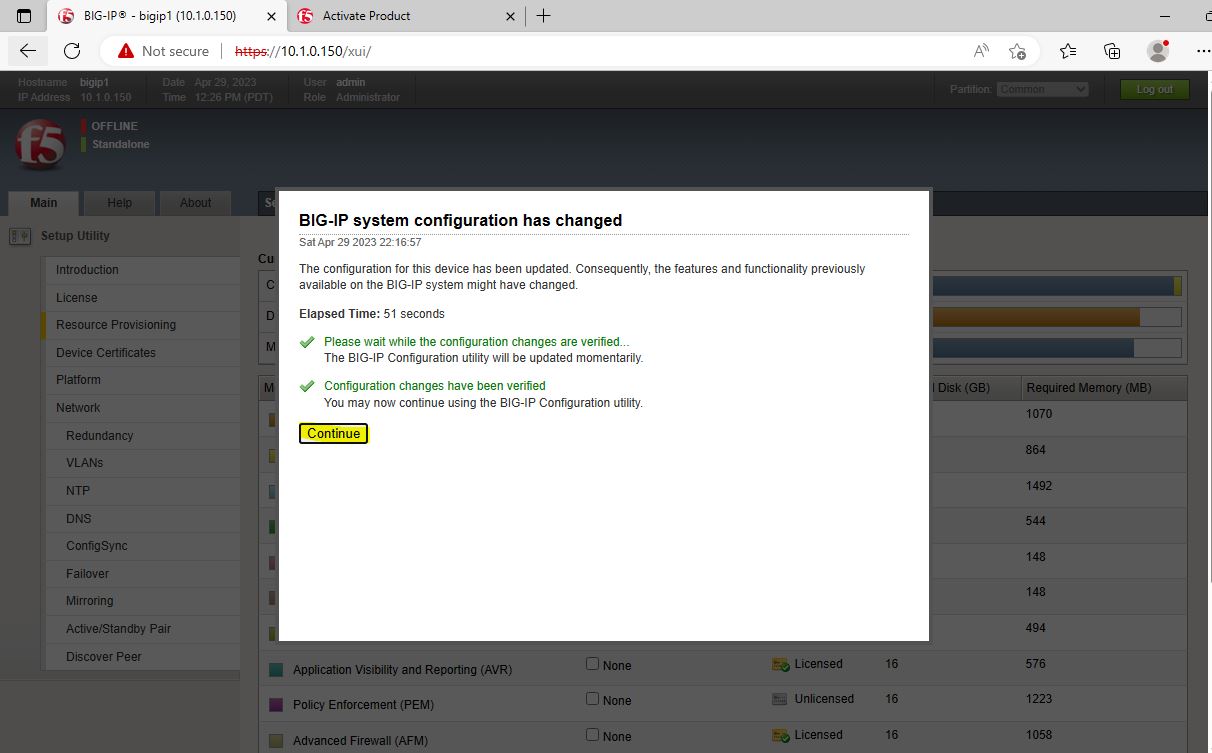Open the Collections icon in the browser toolbar
Viewport: 1212px width, 753px height.
[1112, 51]
